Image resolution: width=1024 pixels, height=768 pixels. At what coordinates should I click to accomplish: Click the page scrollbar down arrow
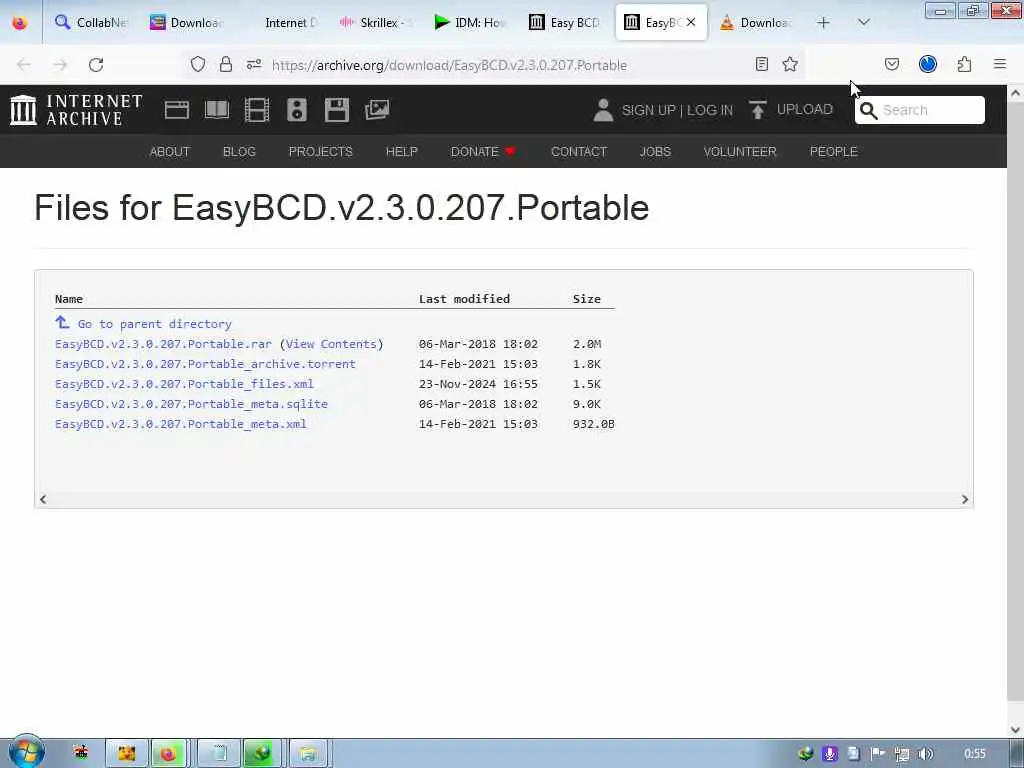tap(1015, 729)
